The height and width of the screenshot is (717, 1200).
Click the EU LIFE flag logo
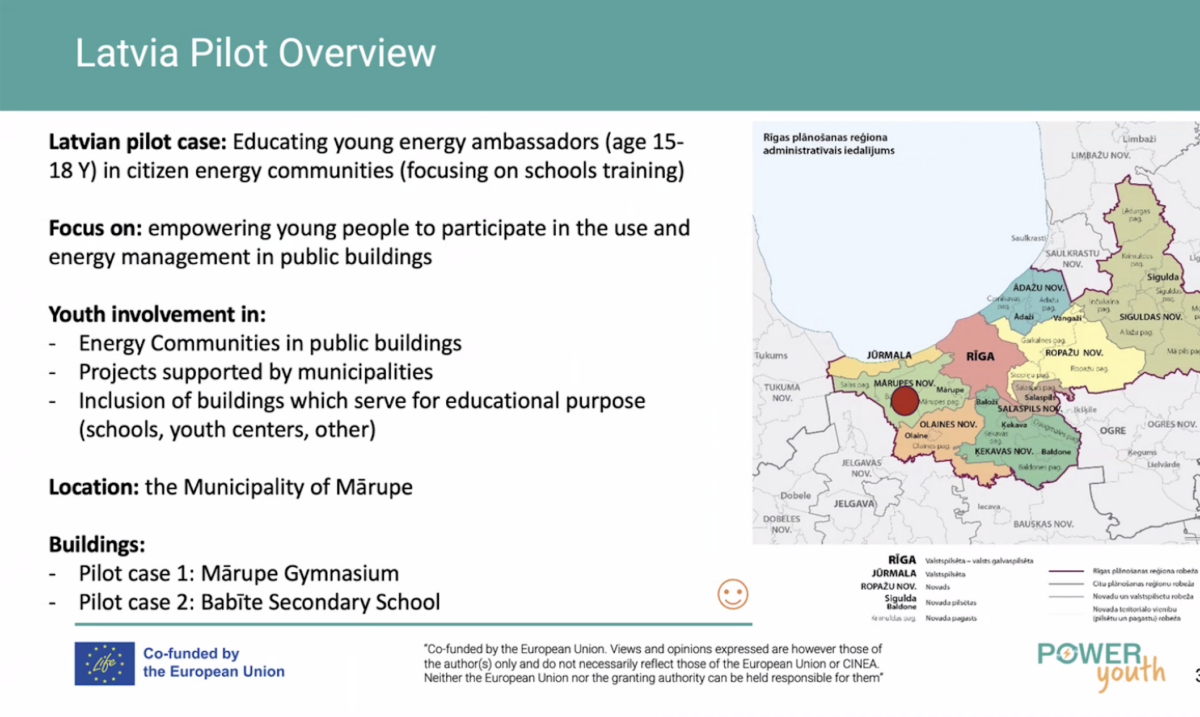click(x=104, y=663)
